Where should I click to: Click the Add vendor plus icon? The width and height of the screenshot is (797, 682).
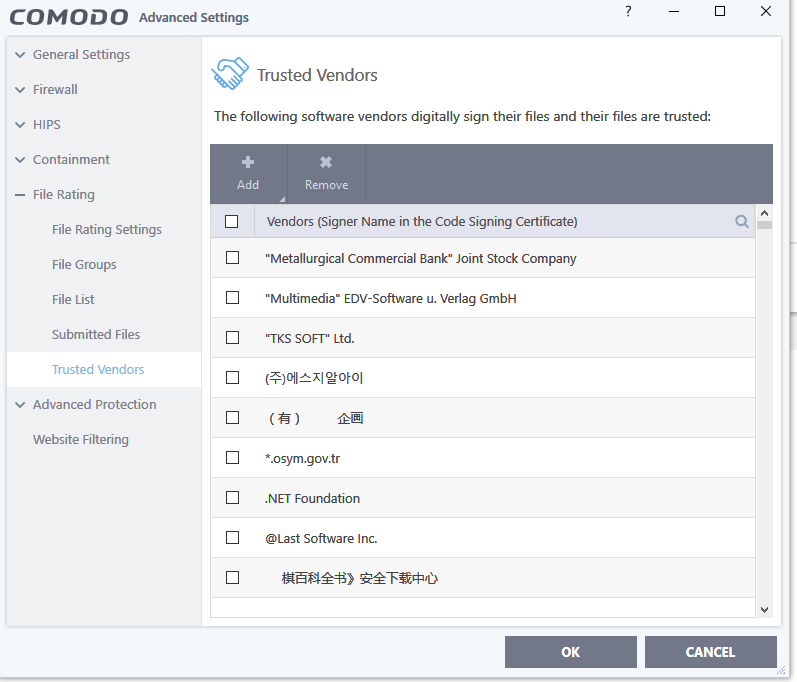(248, 162)
